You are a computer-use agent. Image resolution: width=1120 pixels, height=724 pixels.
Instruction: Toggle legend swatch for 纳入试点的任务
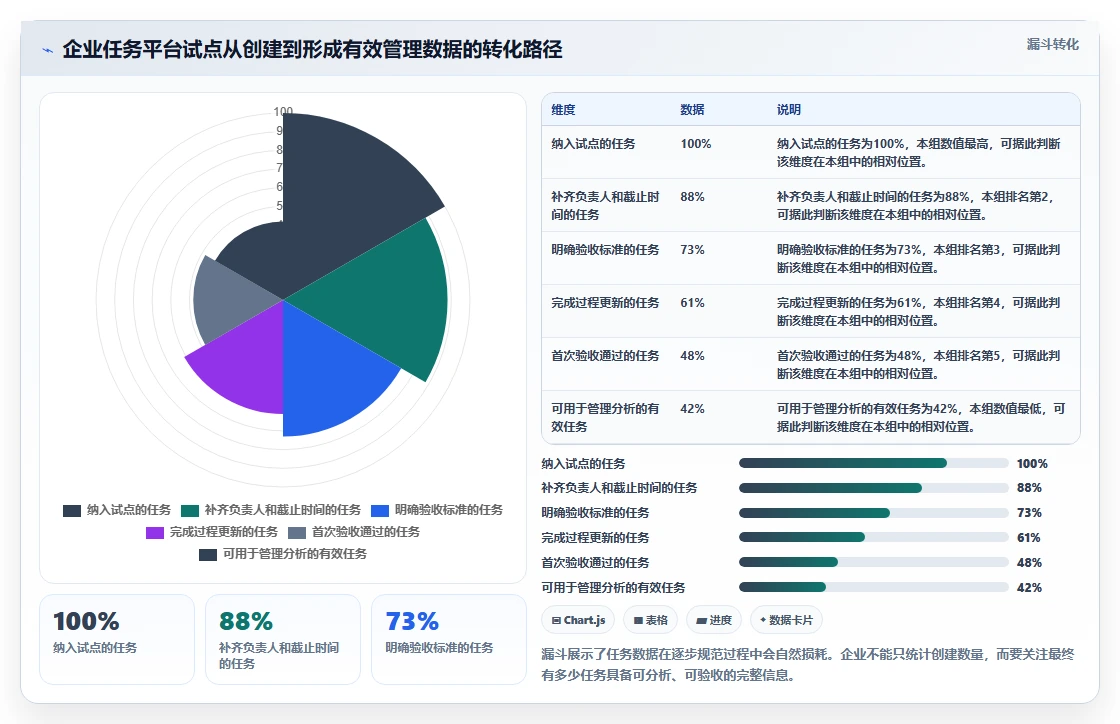pos(71,511)
